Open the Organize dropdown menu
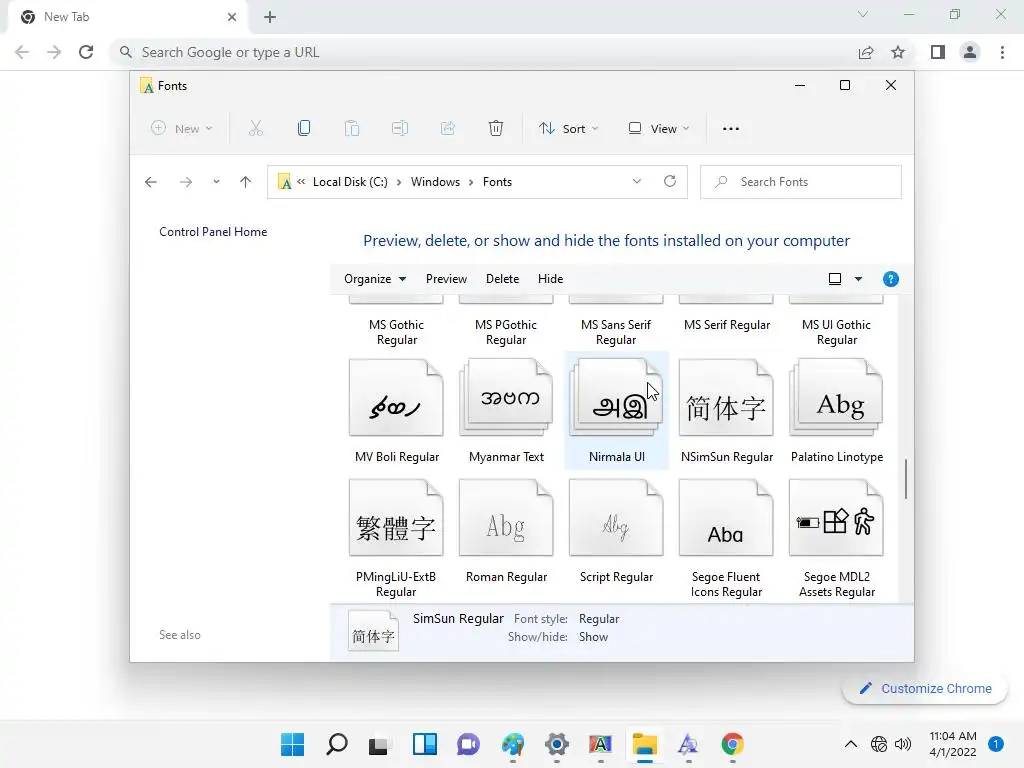 375,279
